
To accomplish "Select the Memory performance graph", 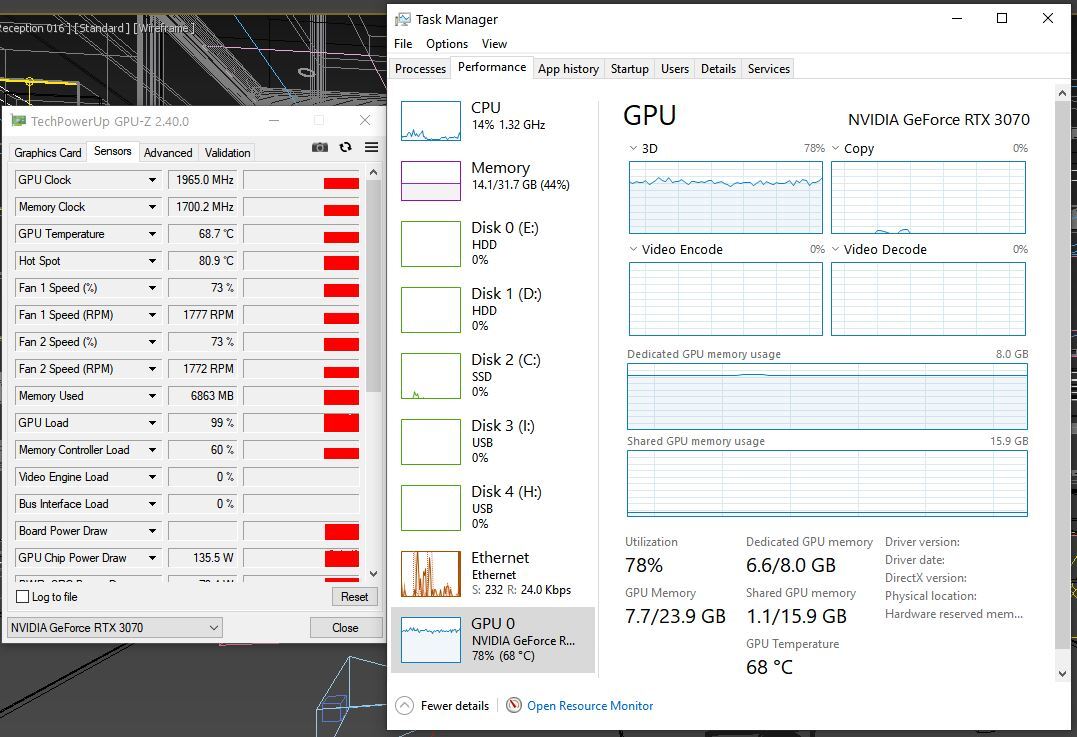I will pos(431,181).
